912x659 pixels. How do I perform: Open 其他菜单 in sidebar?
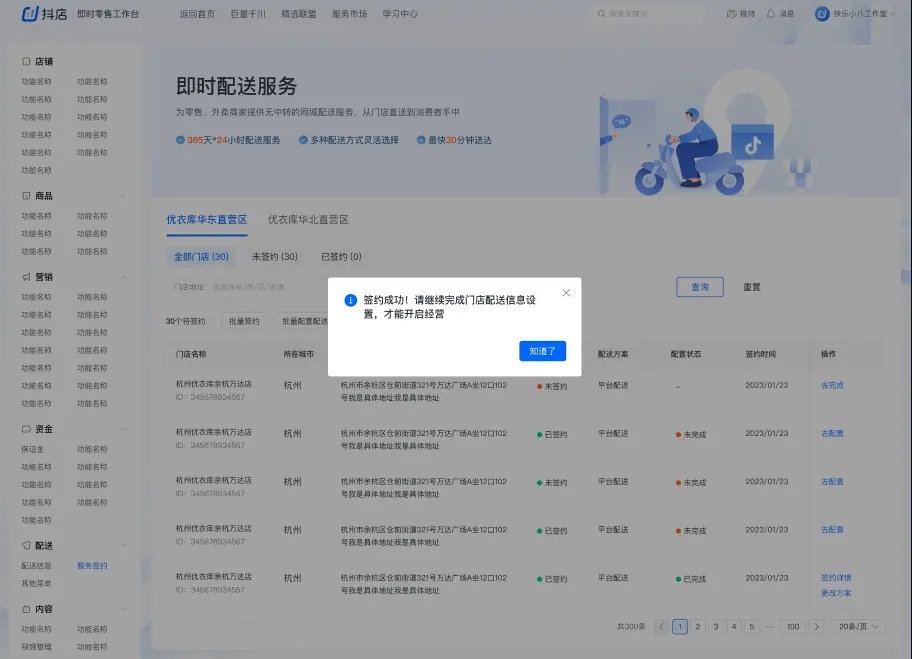(x=36, y=583)
